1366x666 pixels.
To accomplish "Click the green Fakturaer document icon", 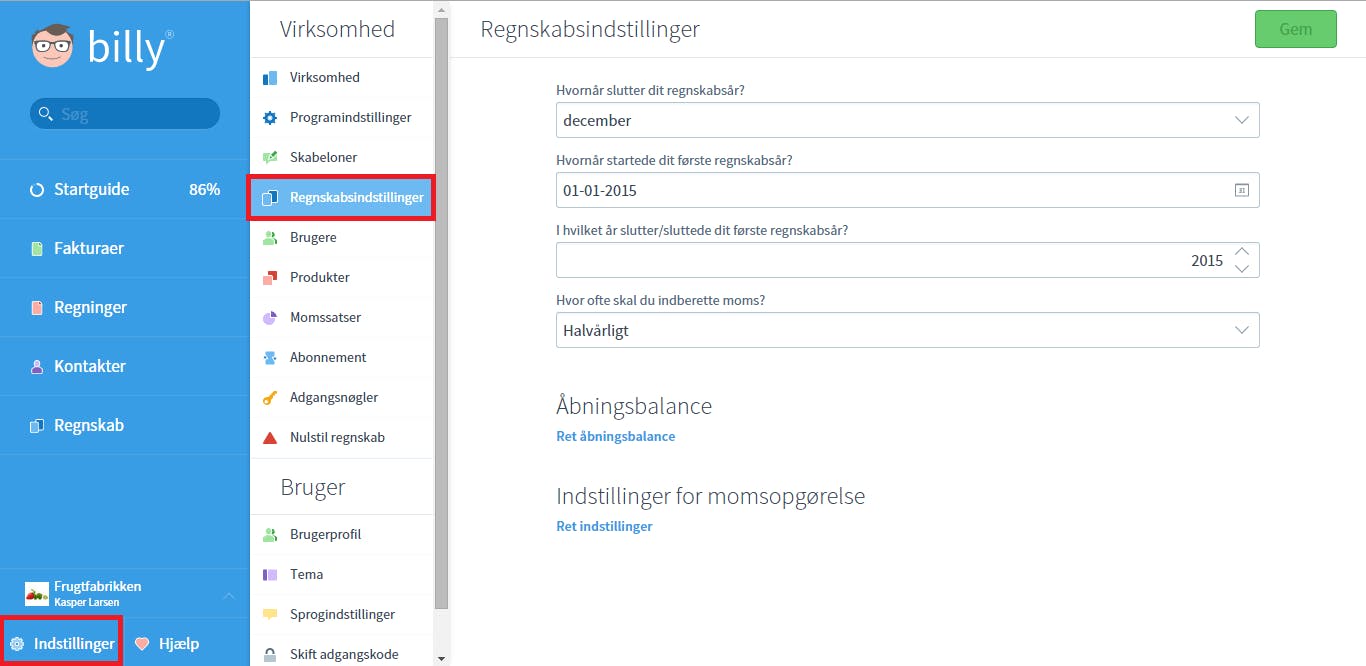I will coord(37,249).
